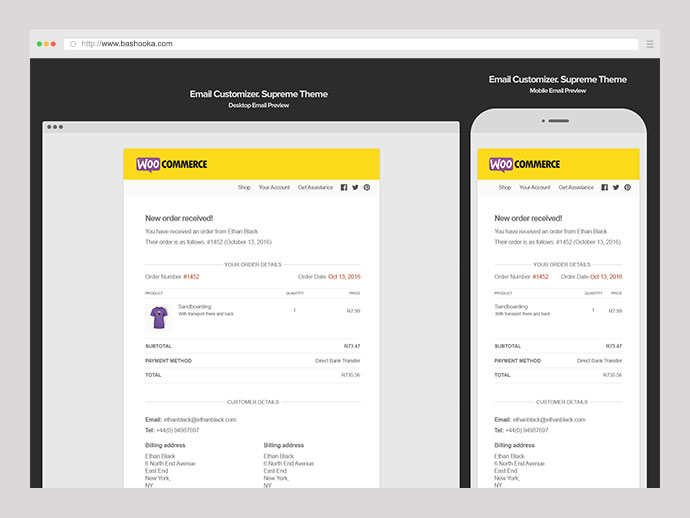Open Shop link in desktop email

click(x=244, y=187)
